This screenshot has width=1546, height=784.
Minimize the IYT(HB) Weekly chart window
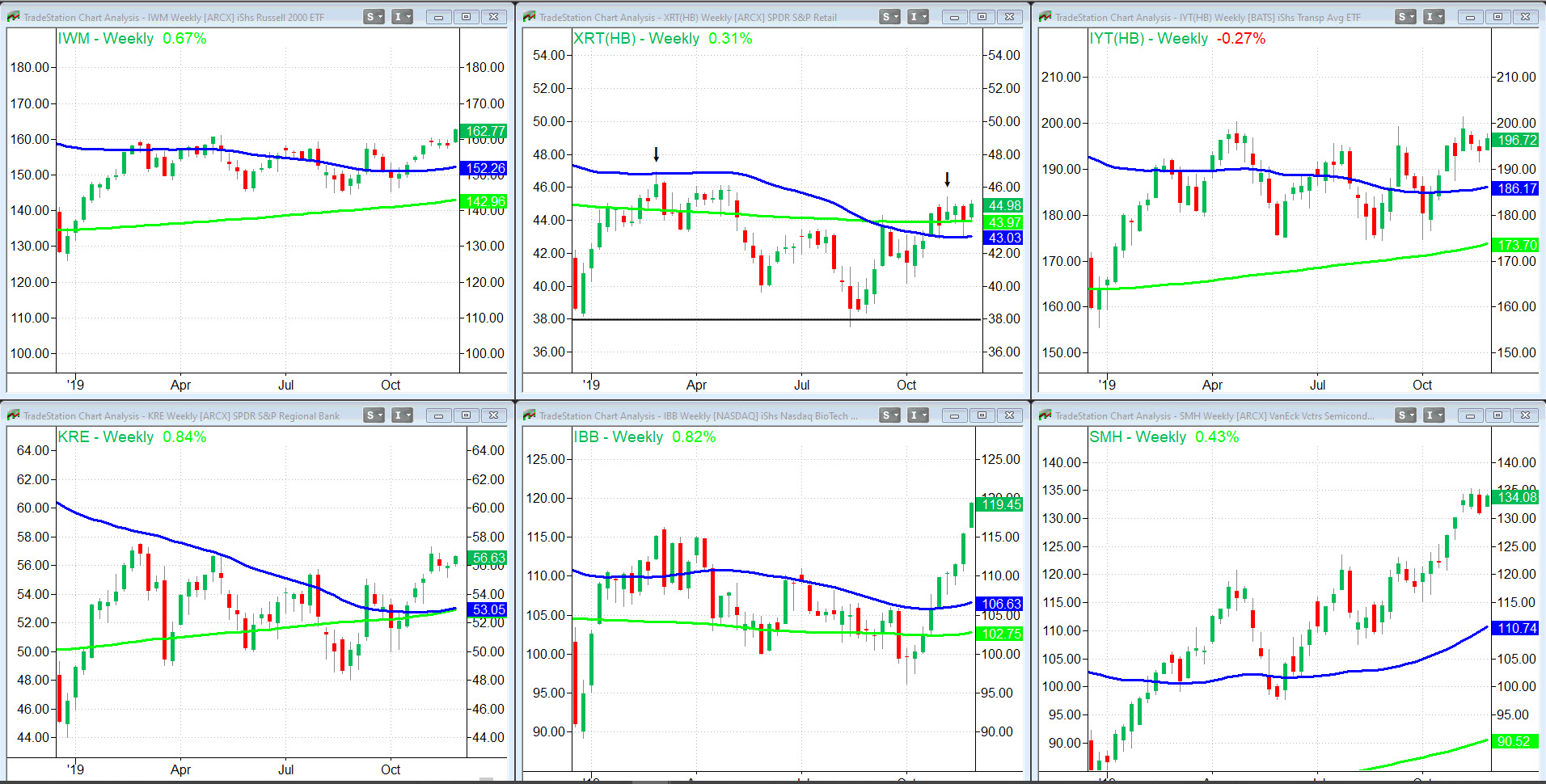[x=1470, y=17]
